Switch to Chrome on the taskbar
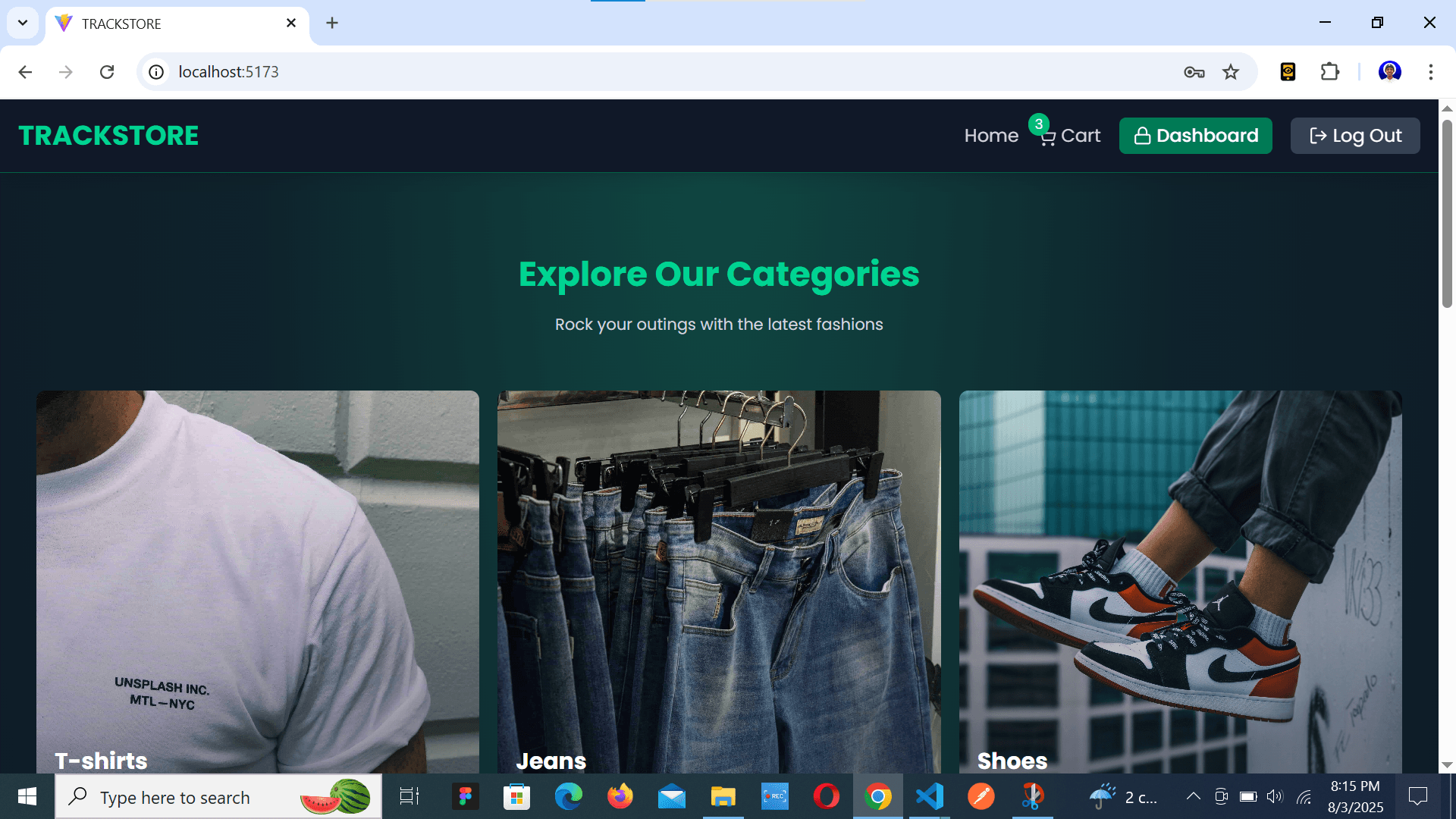 [x=877, y=796]
